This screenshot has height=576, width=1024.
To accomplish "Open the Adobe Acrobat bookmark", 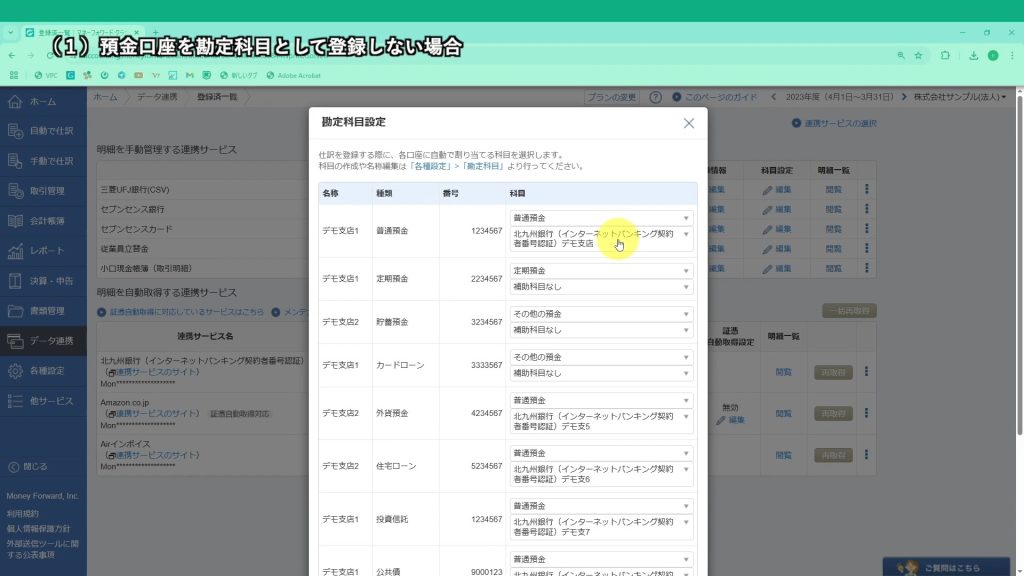I will click(x=293, y=76).
